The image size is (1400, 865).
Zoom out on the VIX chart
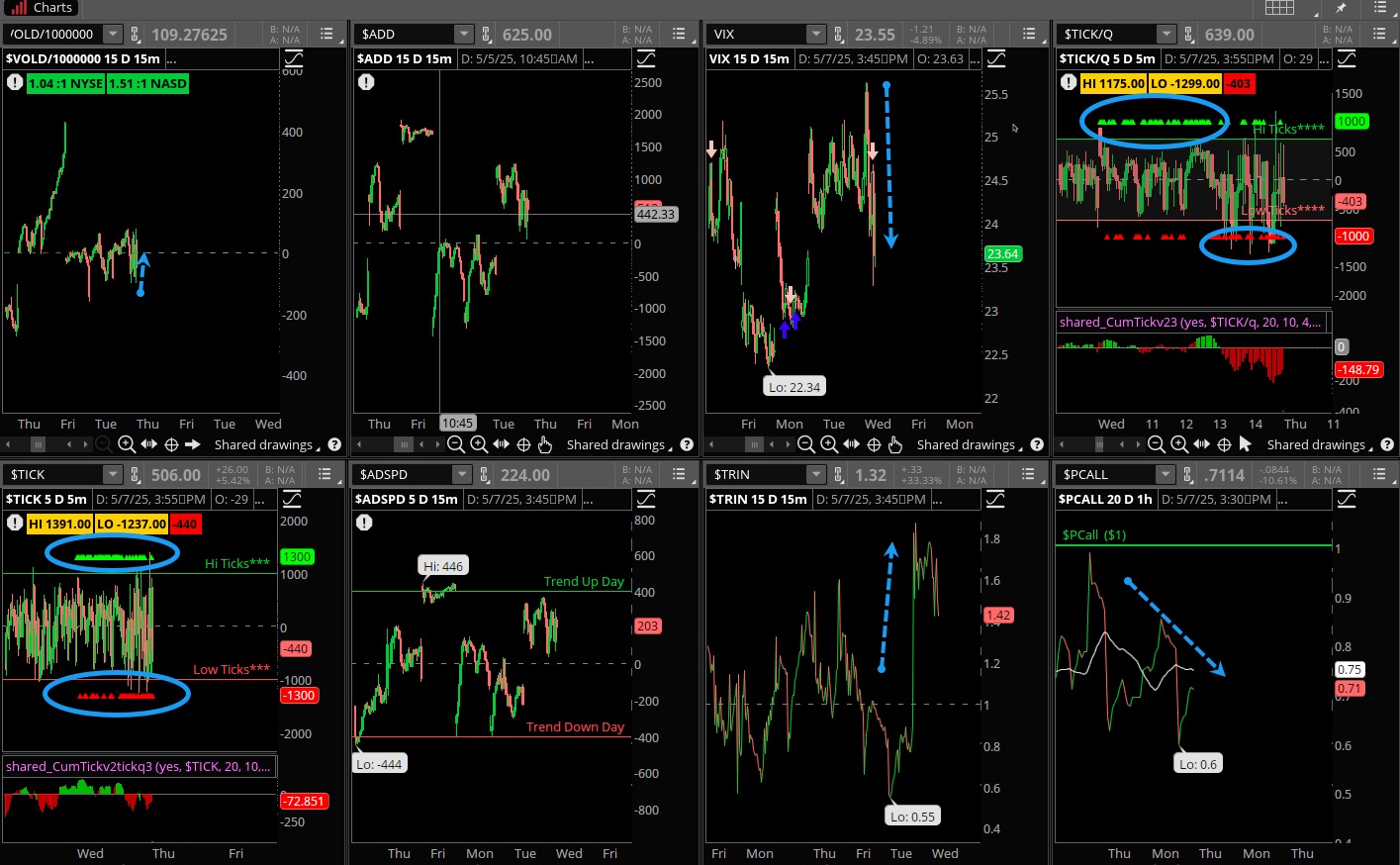[805, 444]
